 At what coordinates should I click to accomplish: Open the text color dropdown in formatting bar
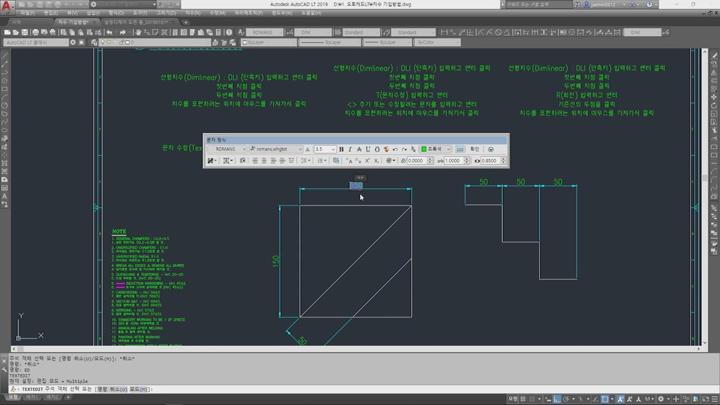coord(436,149)
